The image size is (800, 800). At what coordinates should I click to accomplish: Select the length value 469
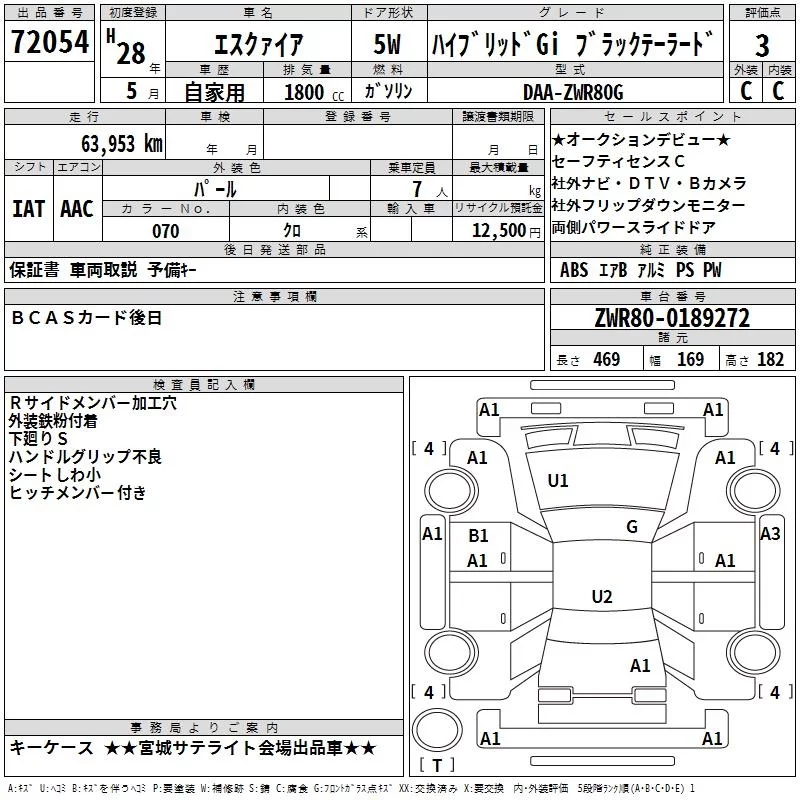[607, 359]
